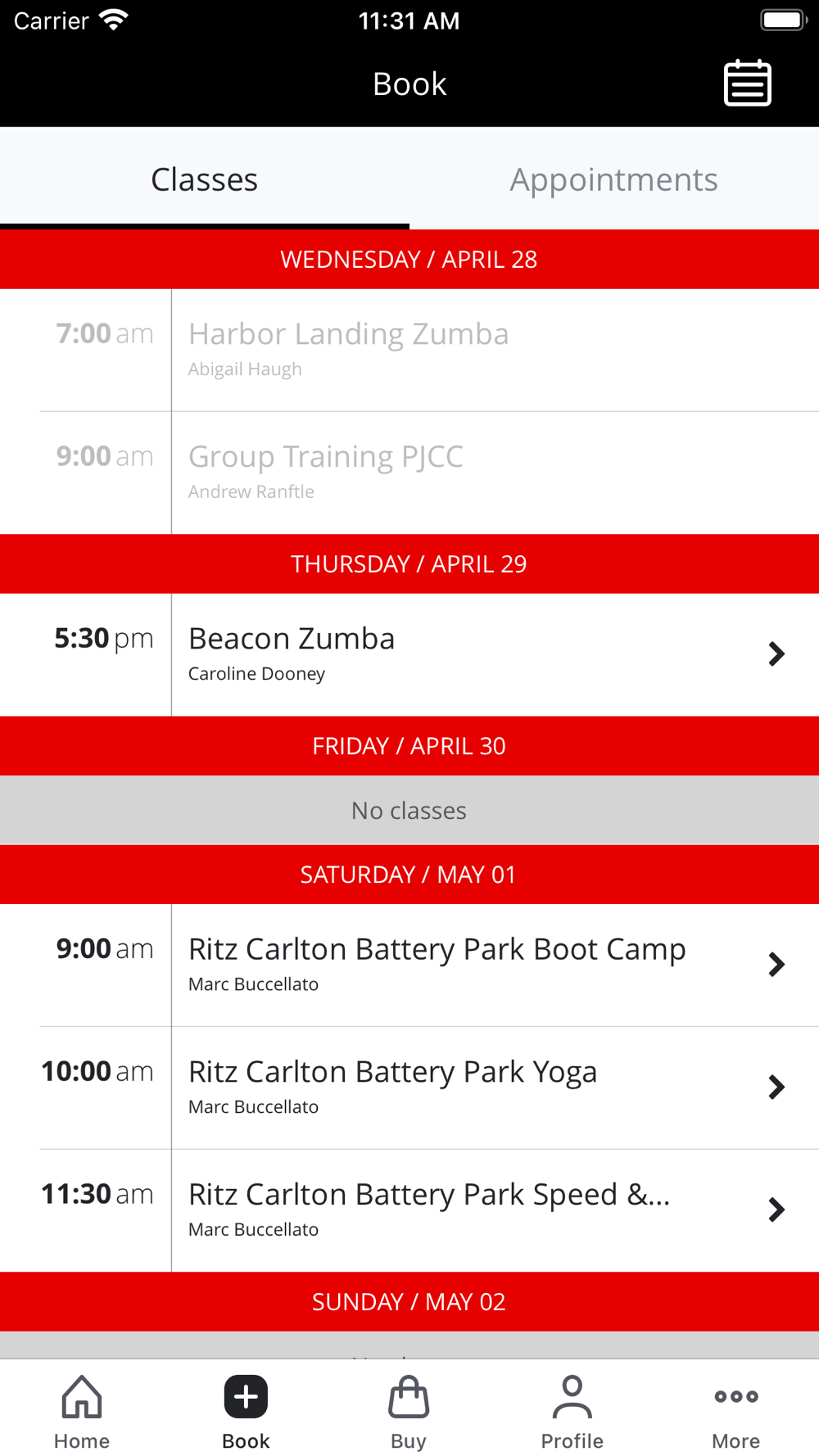Viewport: 819px width, 1456px height.
Task: Open Boot Camp class chevron arrow
Action: coord(776,965)
